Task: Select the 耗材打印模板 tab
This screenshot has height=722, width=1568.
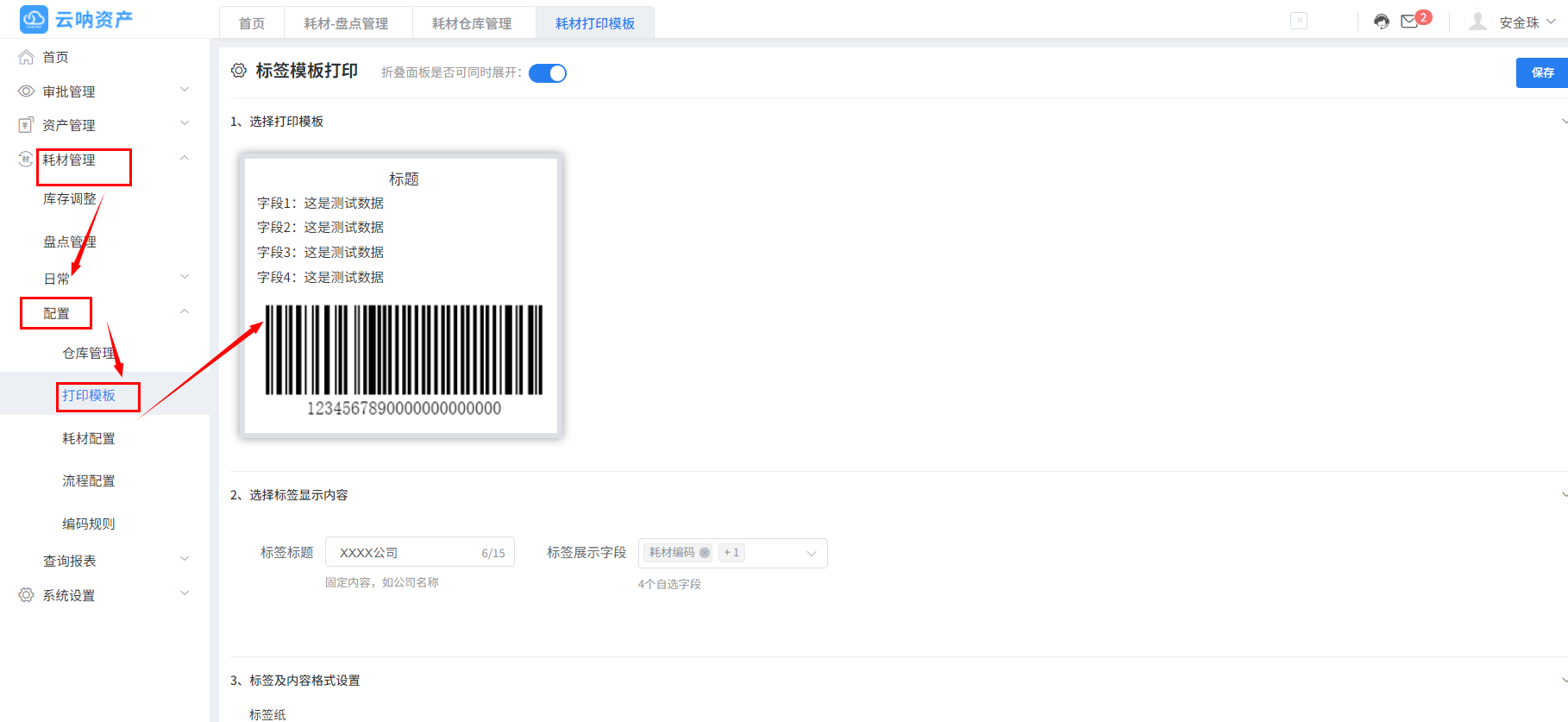Action: pos(595,23)
